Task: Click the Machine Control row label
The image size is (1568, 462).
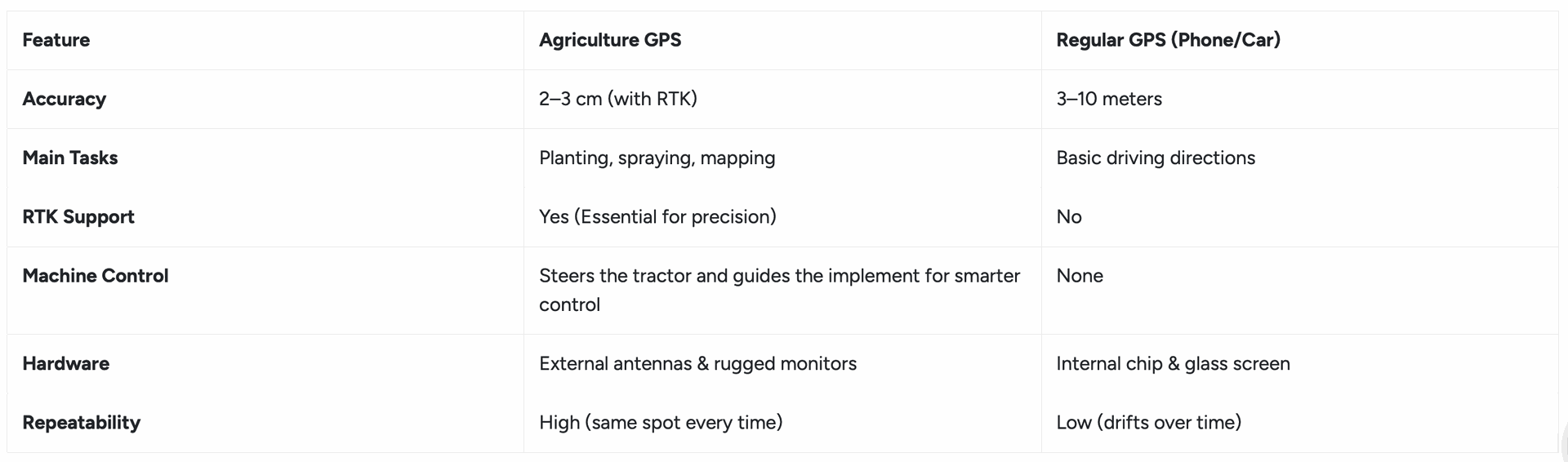Action: coord(96,276)
